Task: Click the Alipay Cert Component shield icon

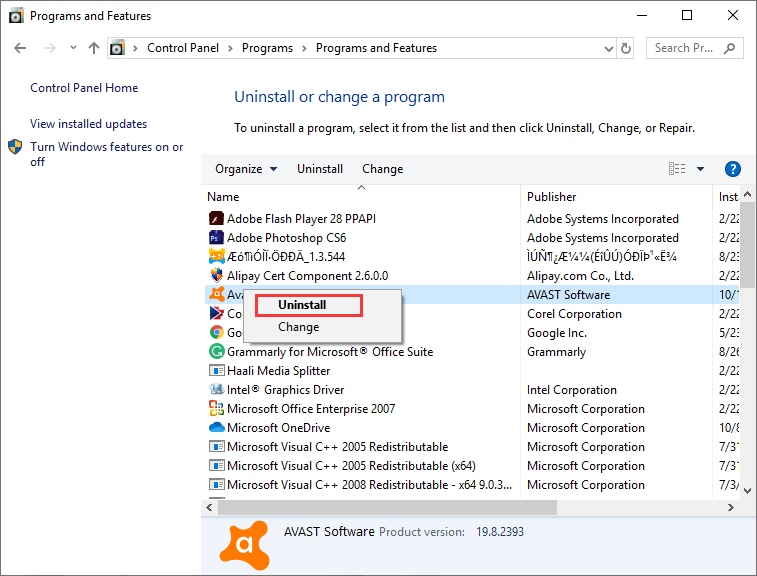Action: (216, 276)
